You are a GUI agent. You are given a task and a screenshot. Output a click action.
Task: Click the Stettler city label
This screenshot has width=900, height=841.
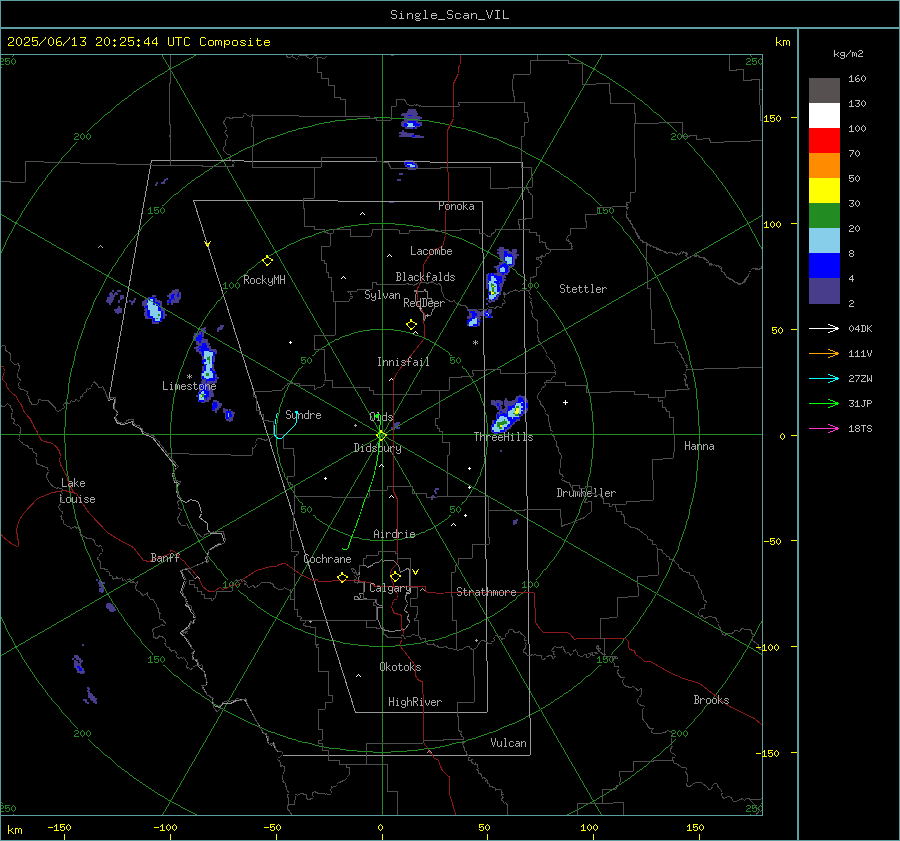coord(583,289)
